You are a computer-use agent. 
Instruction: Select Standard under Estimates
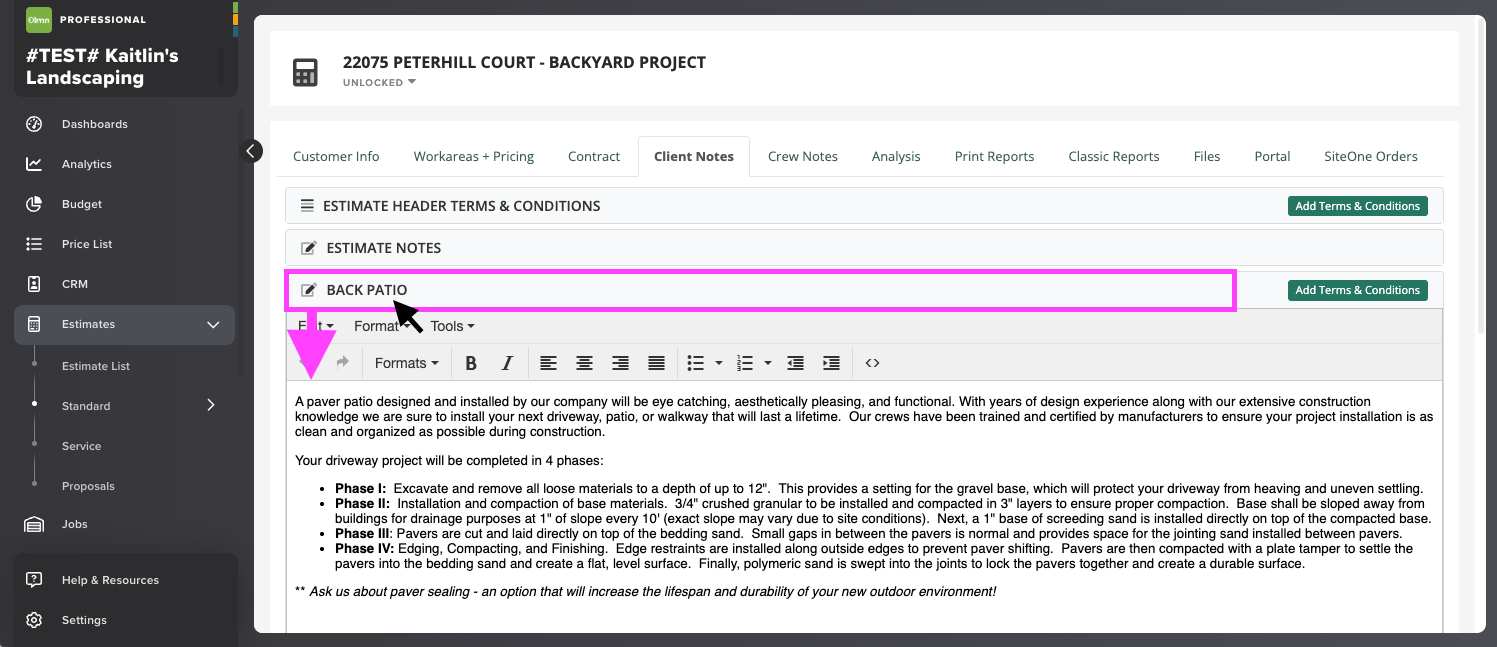pos(86,406)
